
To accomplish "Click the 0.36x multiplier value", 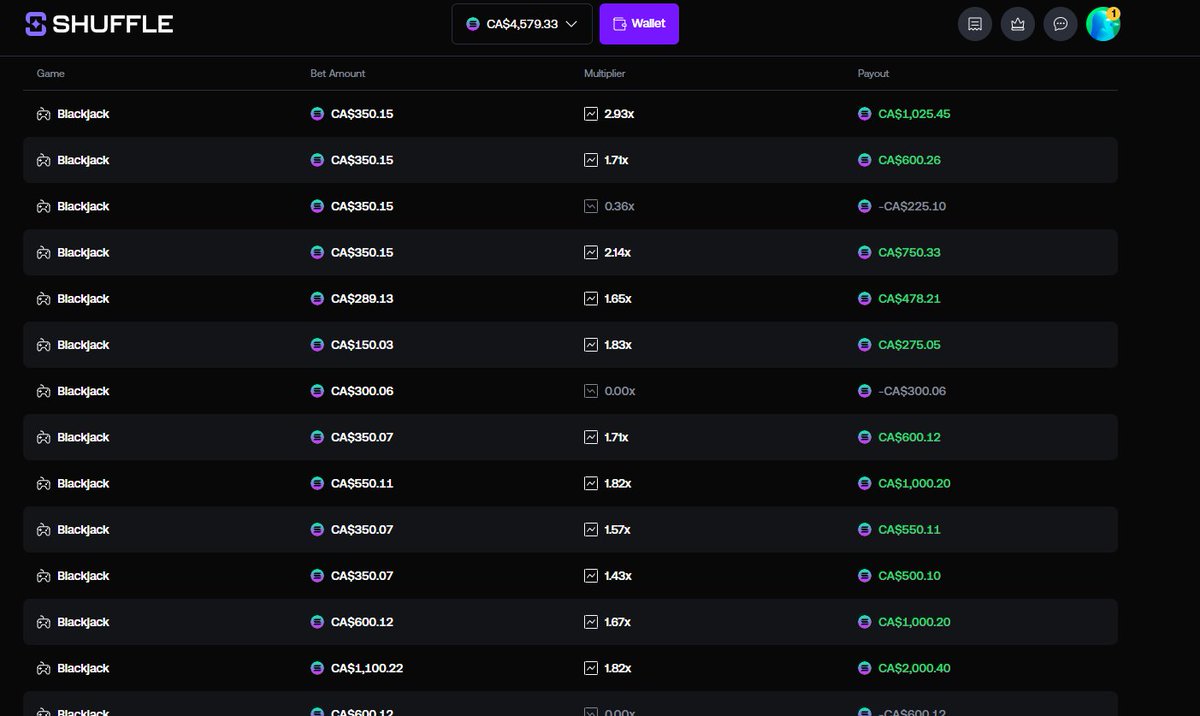I will pyautogui.click(x=619, y=206).
